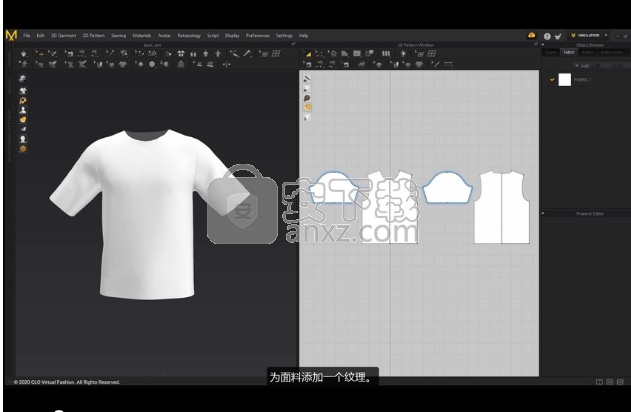Click the Add button in Fabric tab
Image resolution: width=631 pixels, height=412 pixels.
[582, 66]
